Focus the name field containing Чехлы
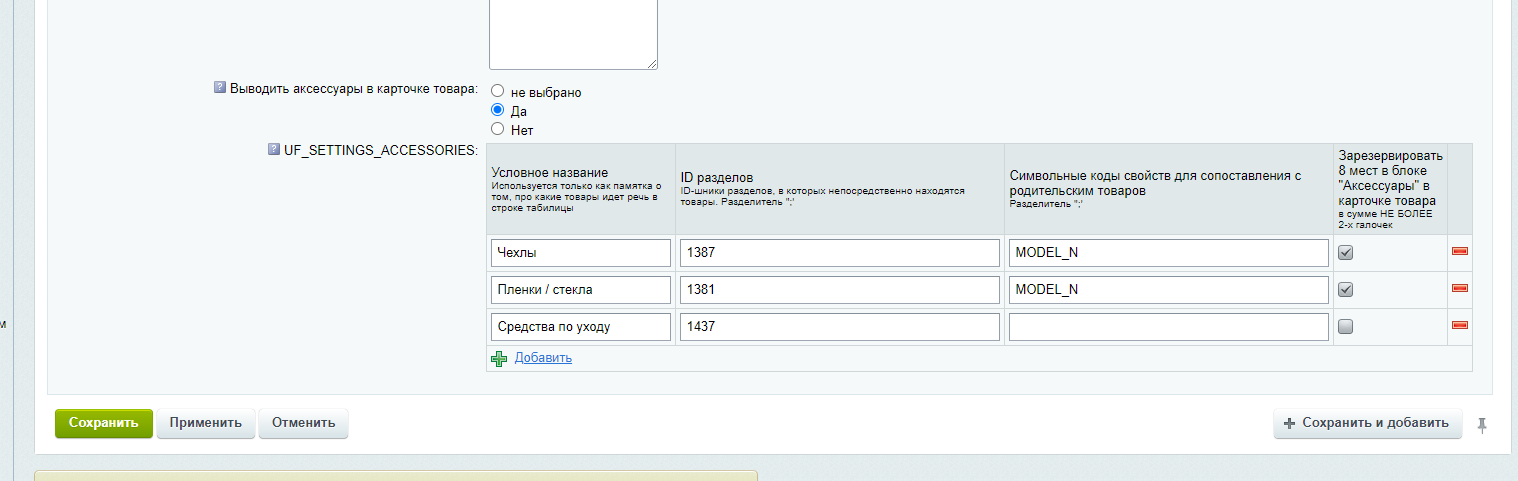This screenshot has width=1518, height=481. point(581,253)
